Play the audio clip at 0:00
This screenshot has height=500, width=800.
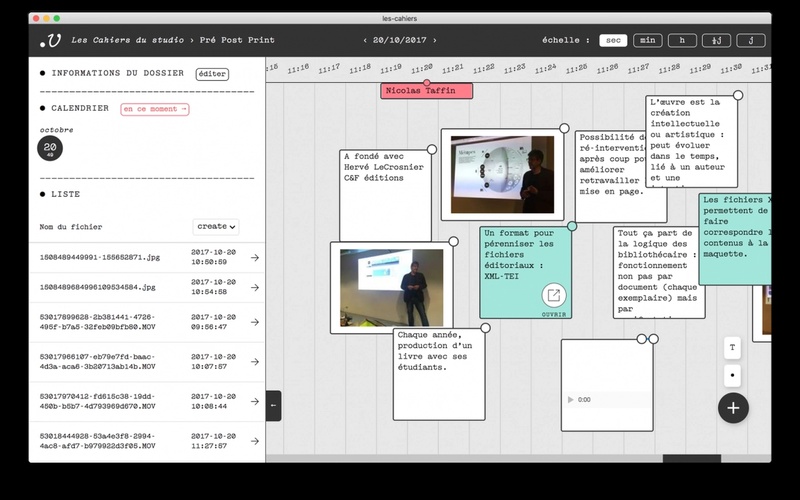[x=571, y=400]
